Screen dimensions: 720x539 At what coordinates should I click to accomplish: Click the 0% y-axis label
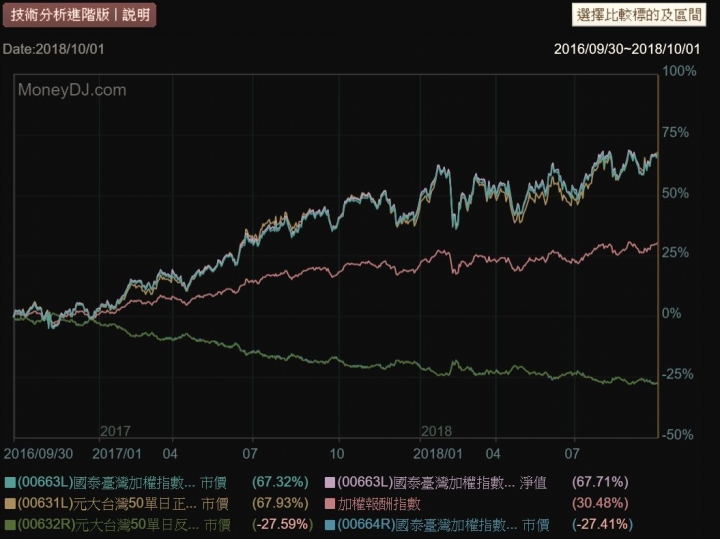tap(671, 314)
